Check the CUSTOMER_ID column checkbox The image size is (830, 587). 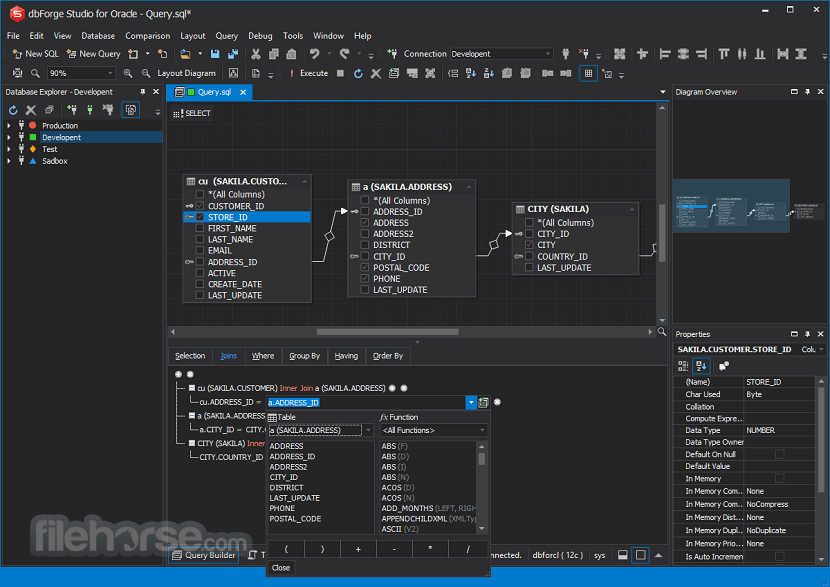click(x=200, y=205)
